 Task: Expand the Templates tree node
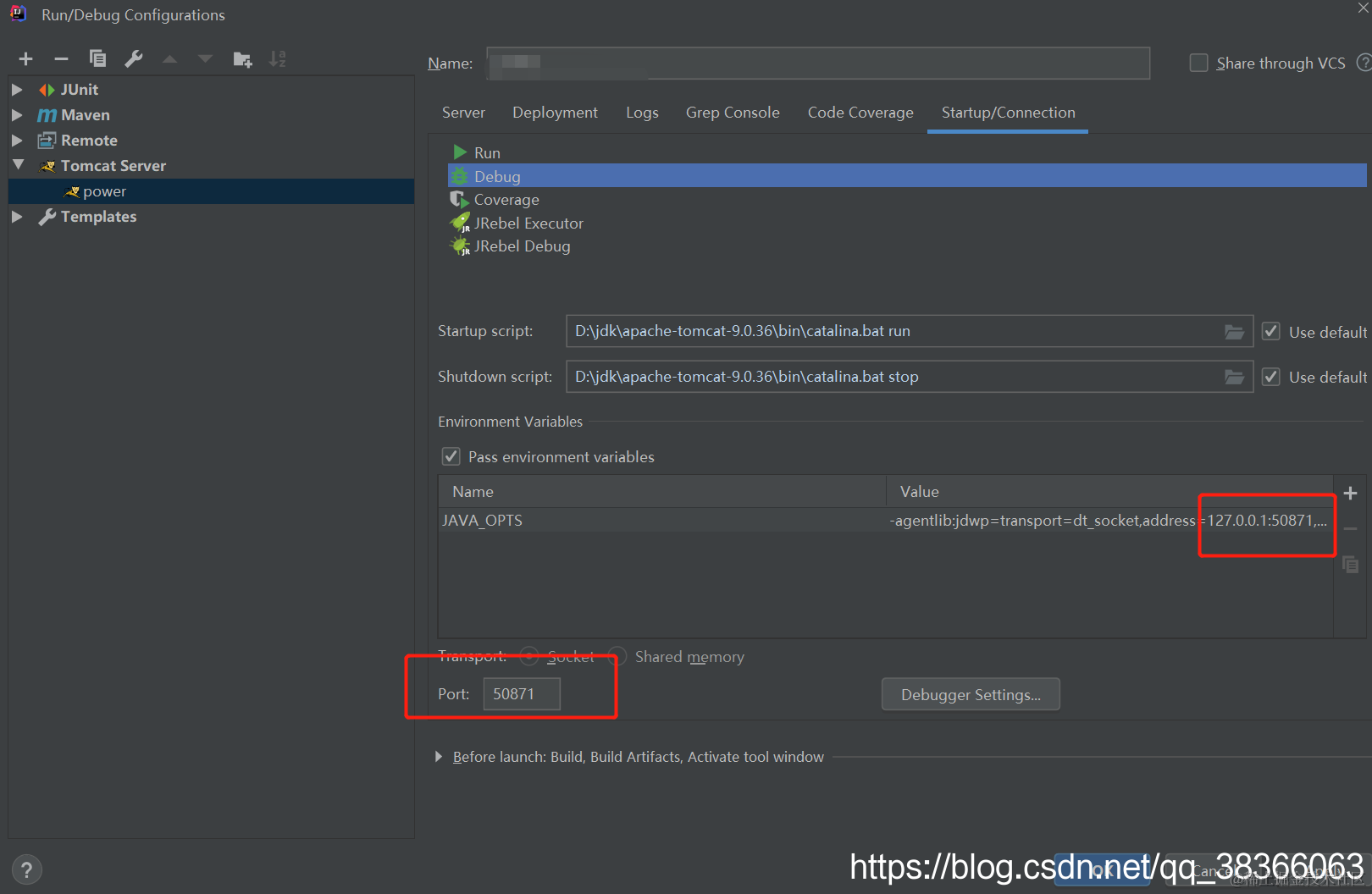point(17,216)
